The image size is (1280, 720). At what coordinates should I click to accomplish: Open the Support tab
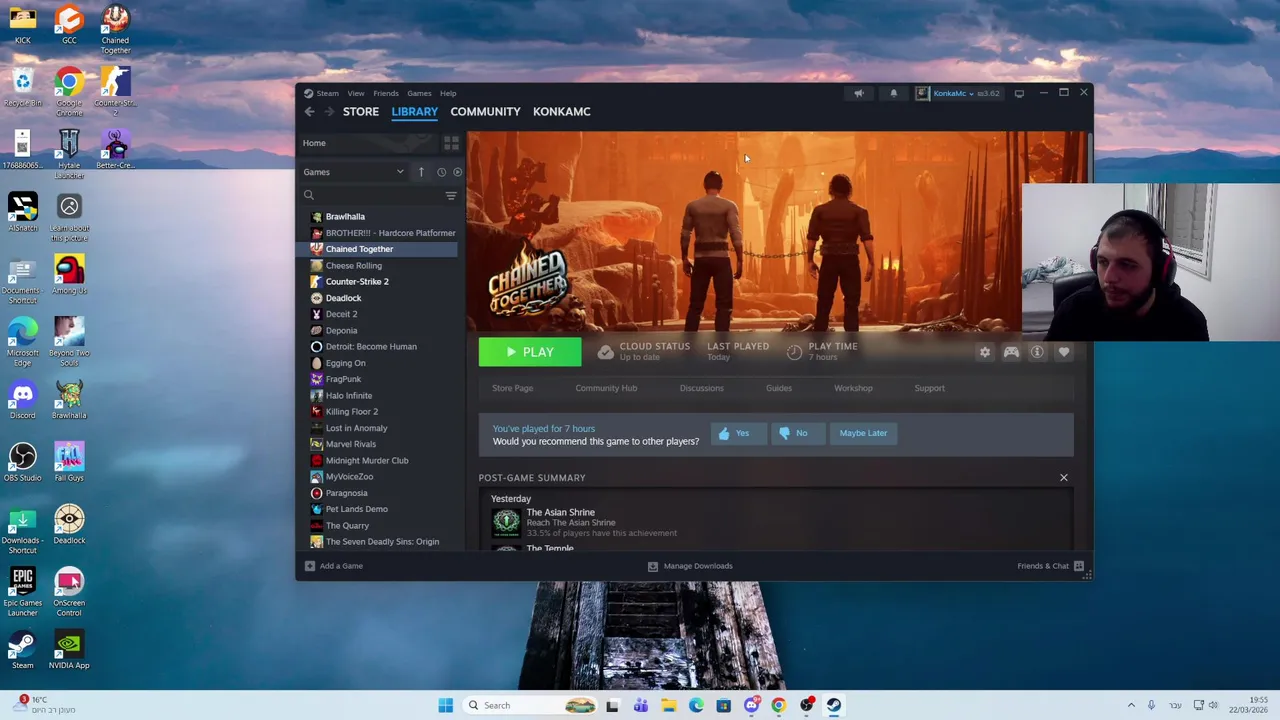[929, 388]
